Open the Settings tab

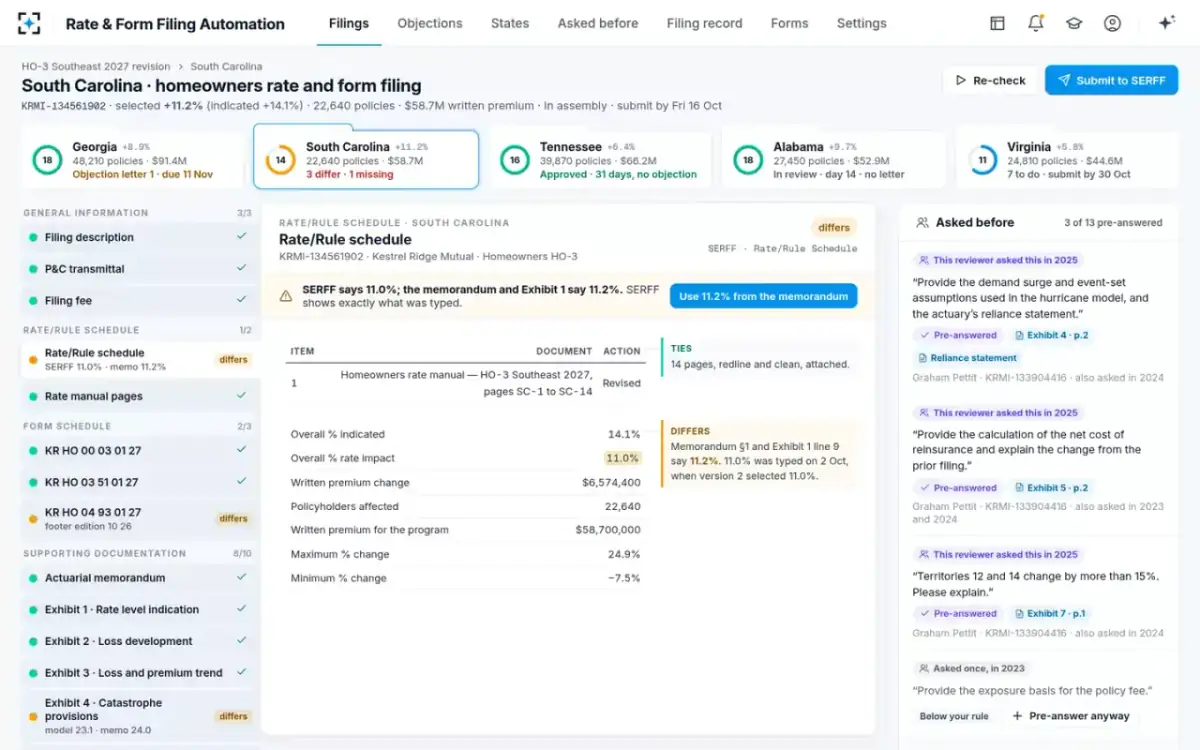pyautogui.click(x=862, y=23)
